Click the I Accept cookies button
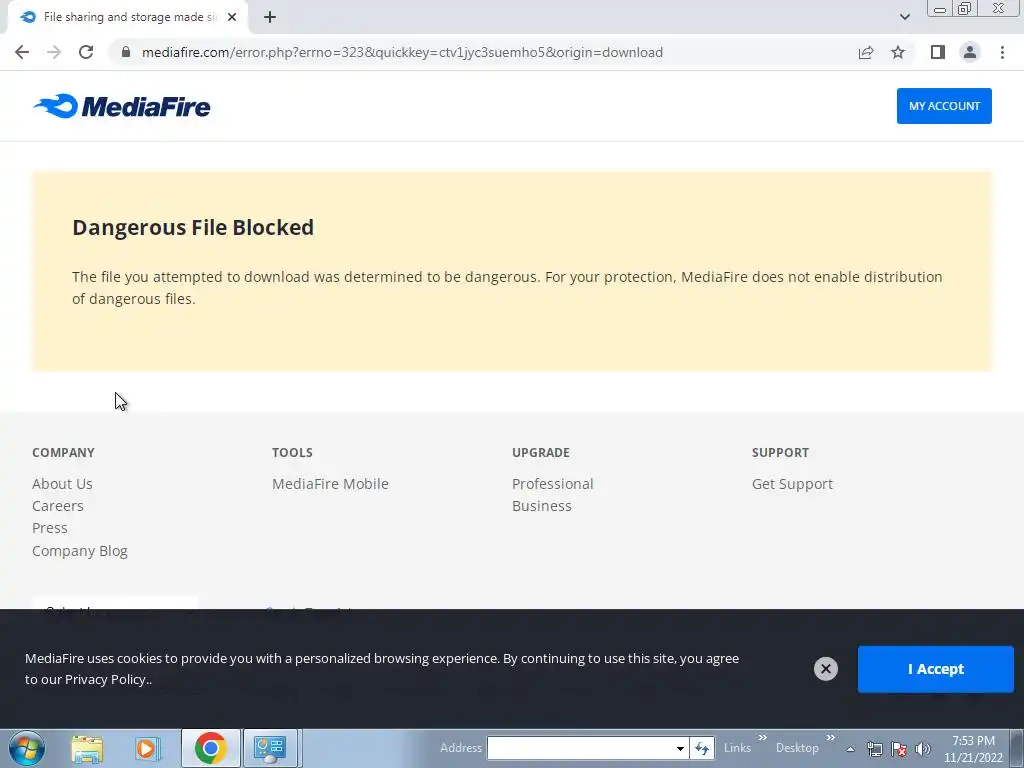 (x=935, y=669)
